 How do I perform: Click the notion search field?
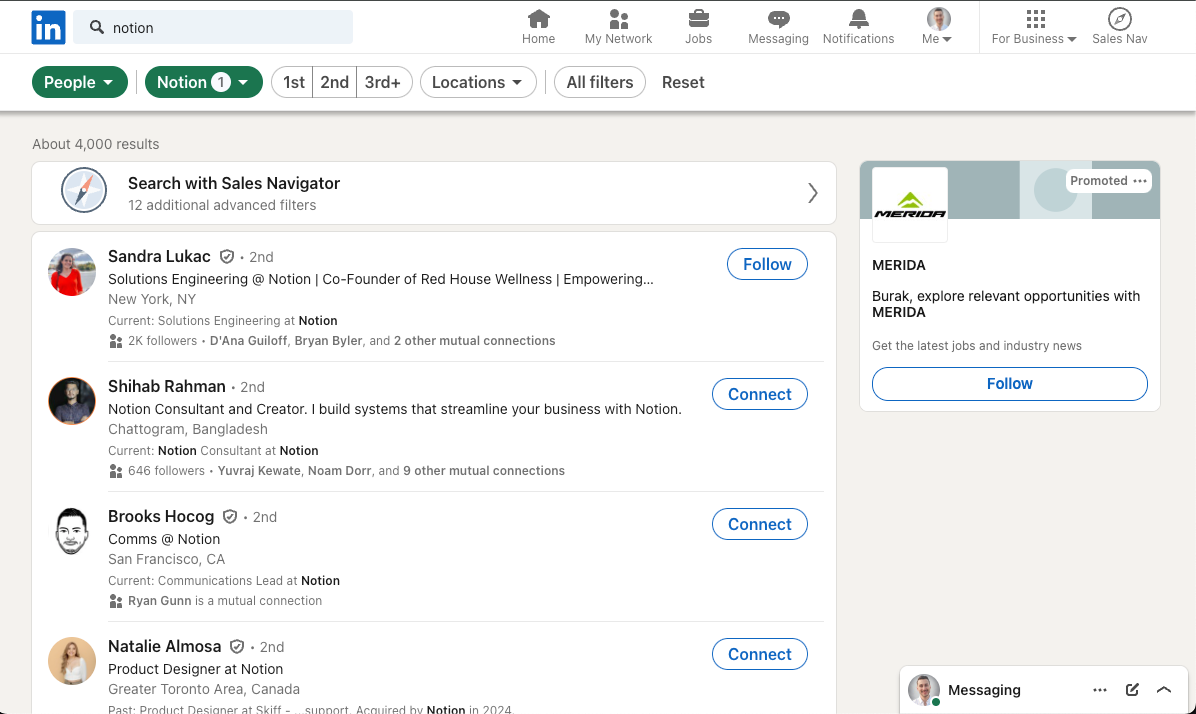pos(214,27)
